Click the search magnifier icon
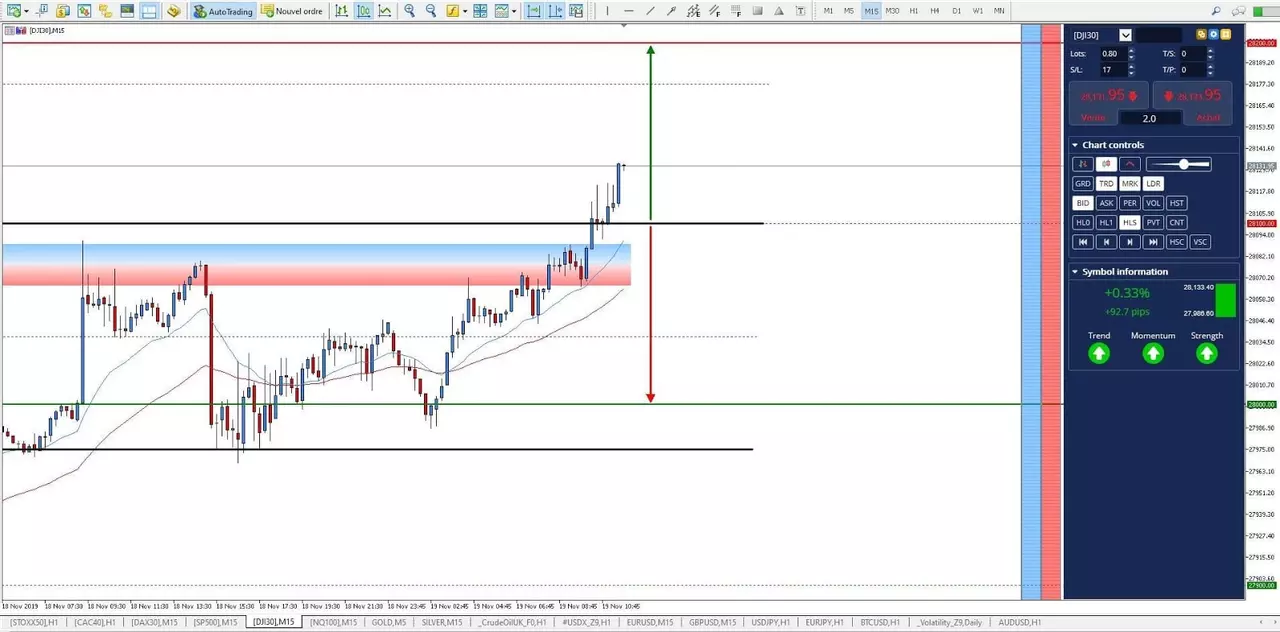 (x=1216, y=10)
